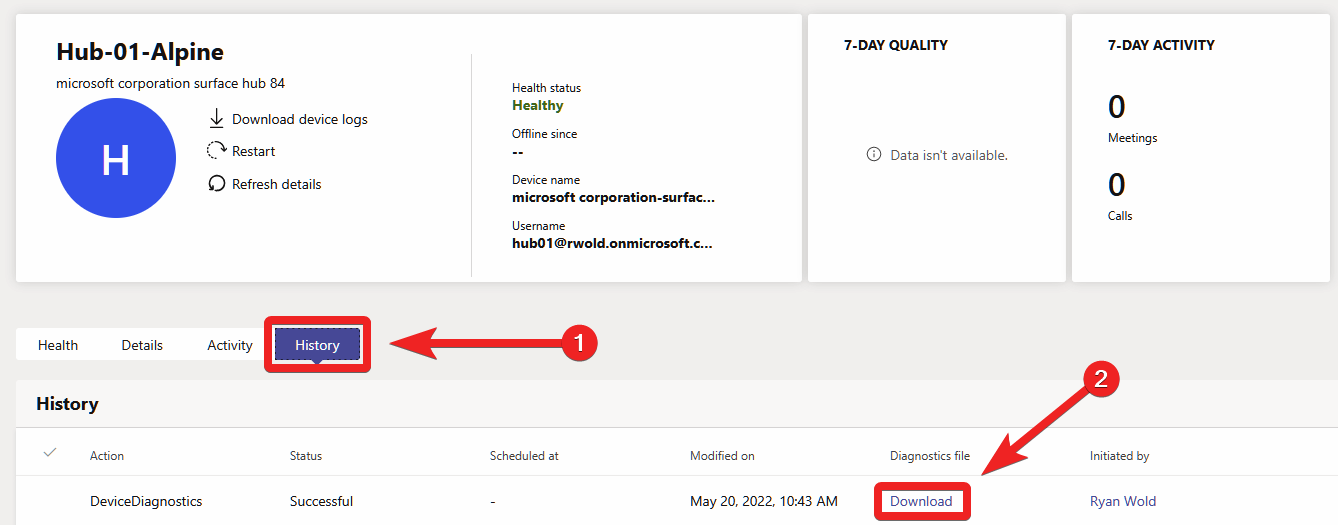Click the History section heading

67,404
